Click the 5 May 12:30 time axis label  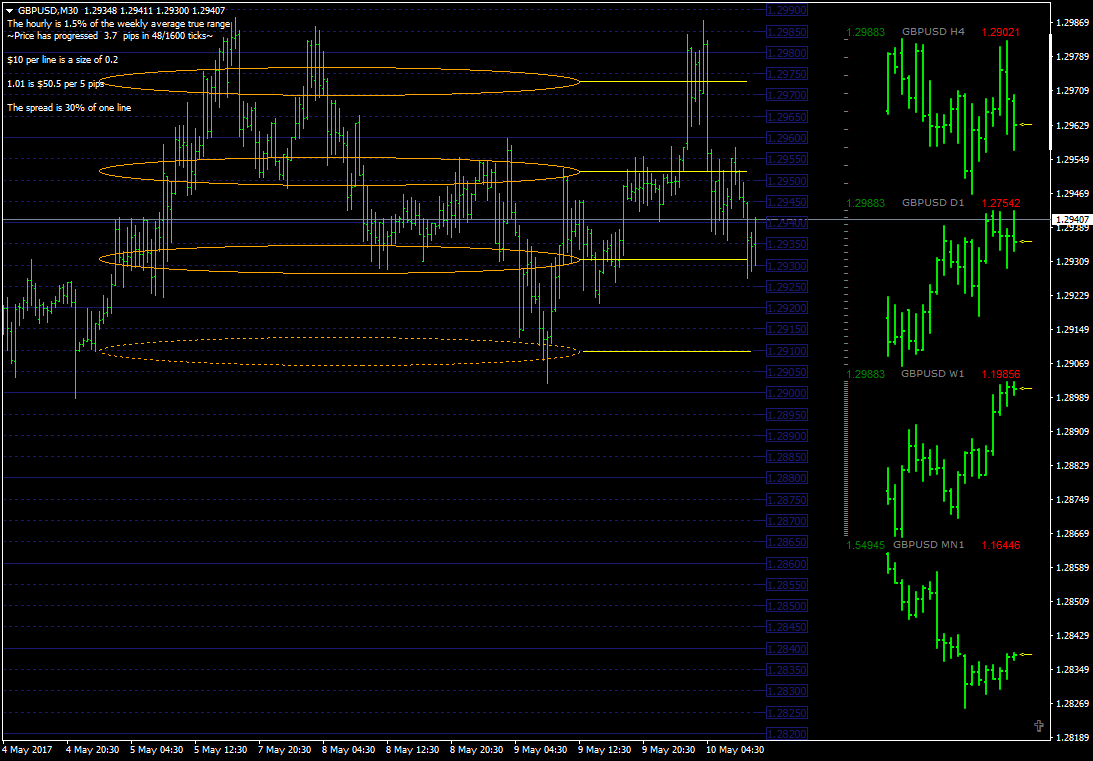[219, 750]
